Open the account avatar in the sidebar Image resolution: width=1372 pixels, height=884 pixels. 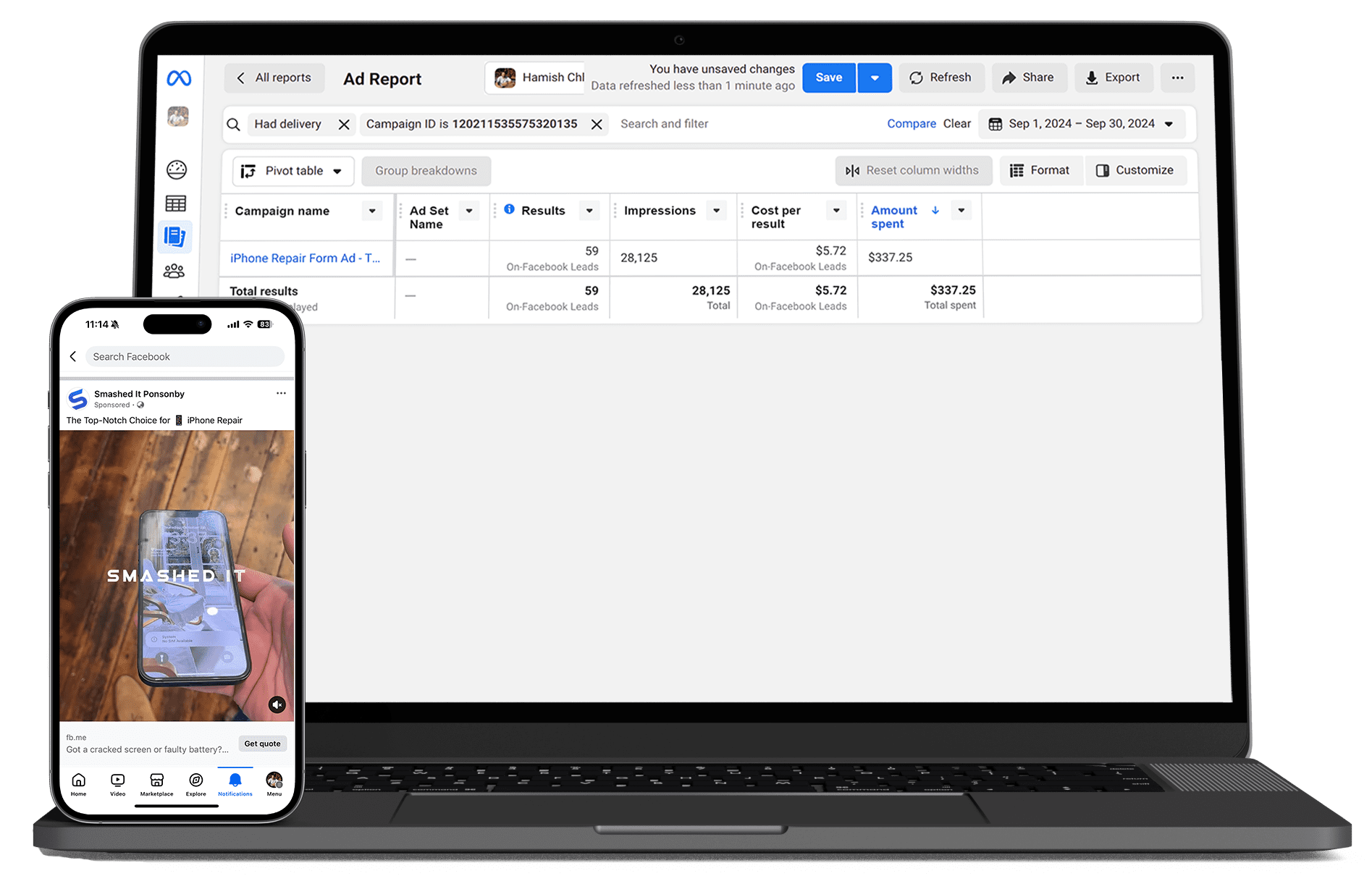click(x=178, y=117)
